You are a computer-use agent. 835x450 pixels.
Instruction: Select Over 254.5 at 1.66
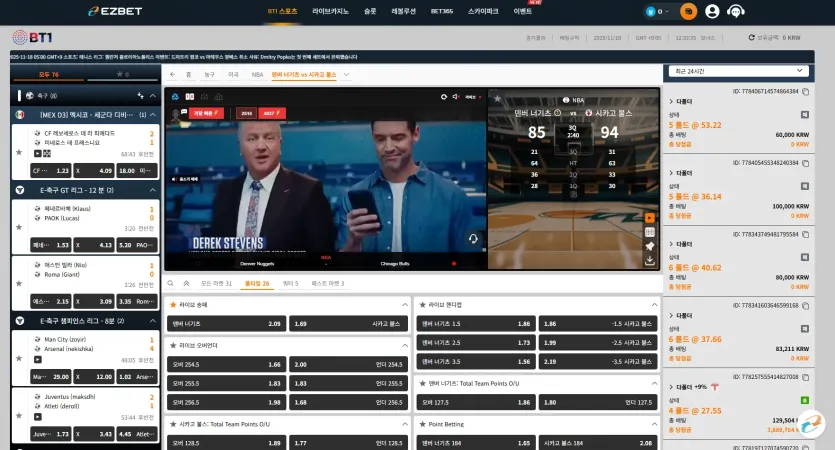tap(227, 364)
